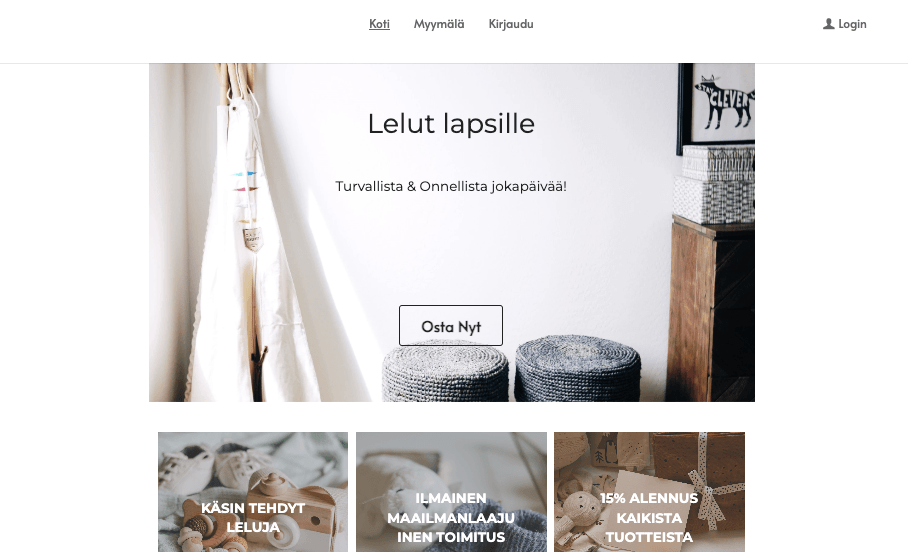
Task: Click the patterned storage boxes on cabinet
Action: coord(715,184)
